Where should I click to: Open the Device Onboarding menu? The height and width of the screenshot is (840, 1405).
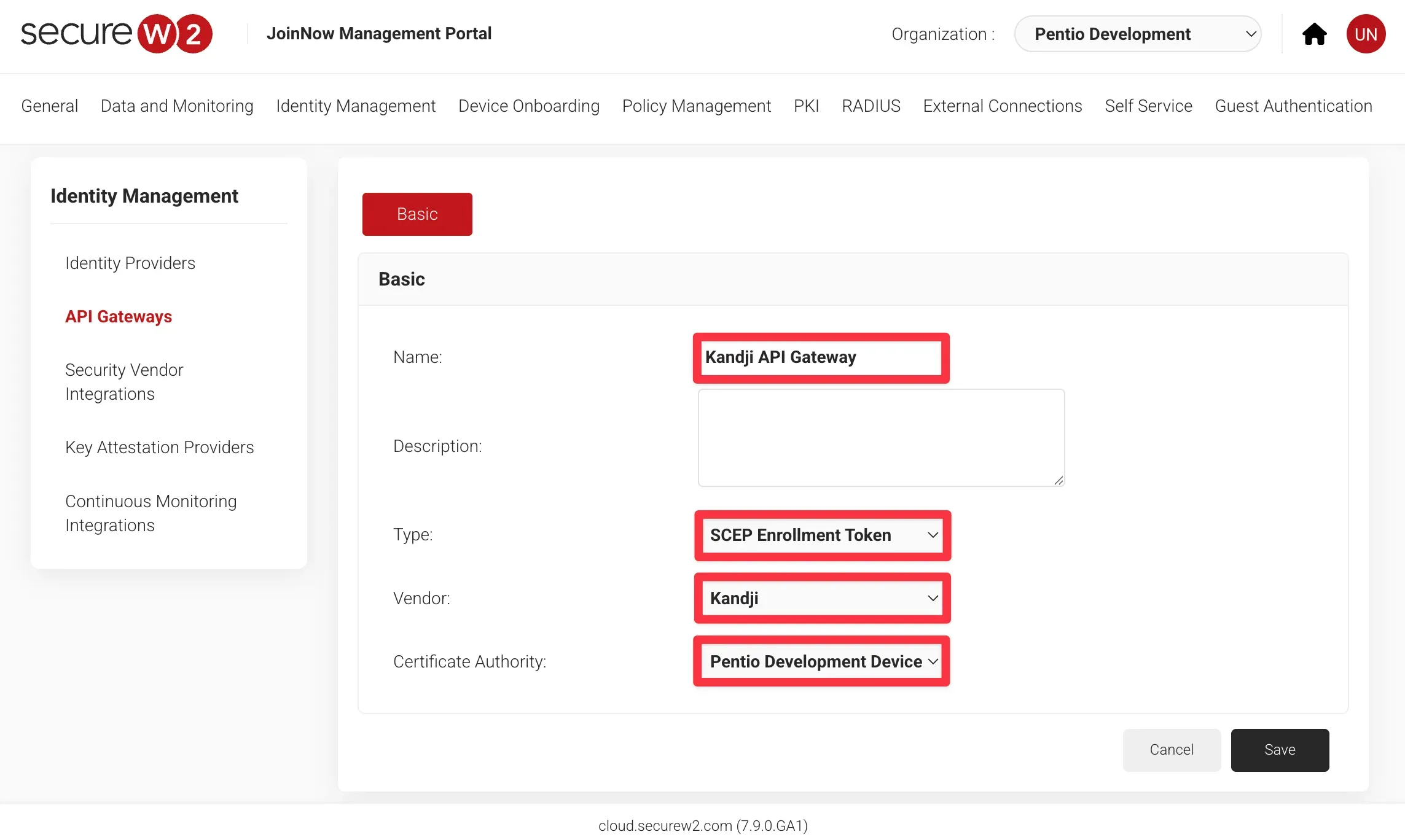point(528,106)
